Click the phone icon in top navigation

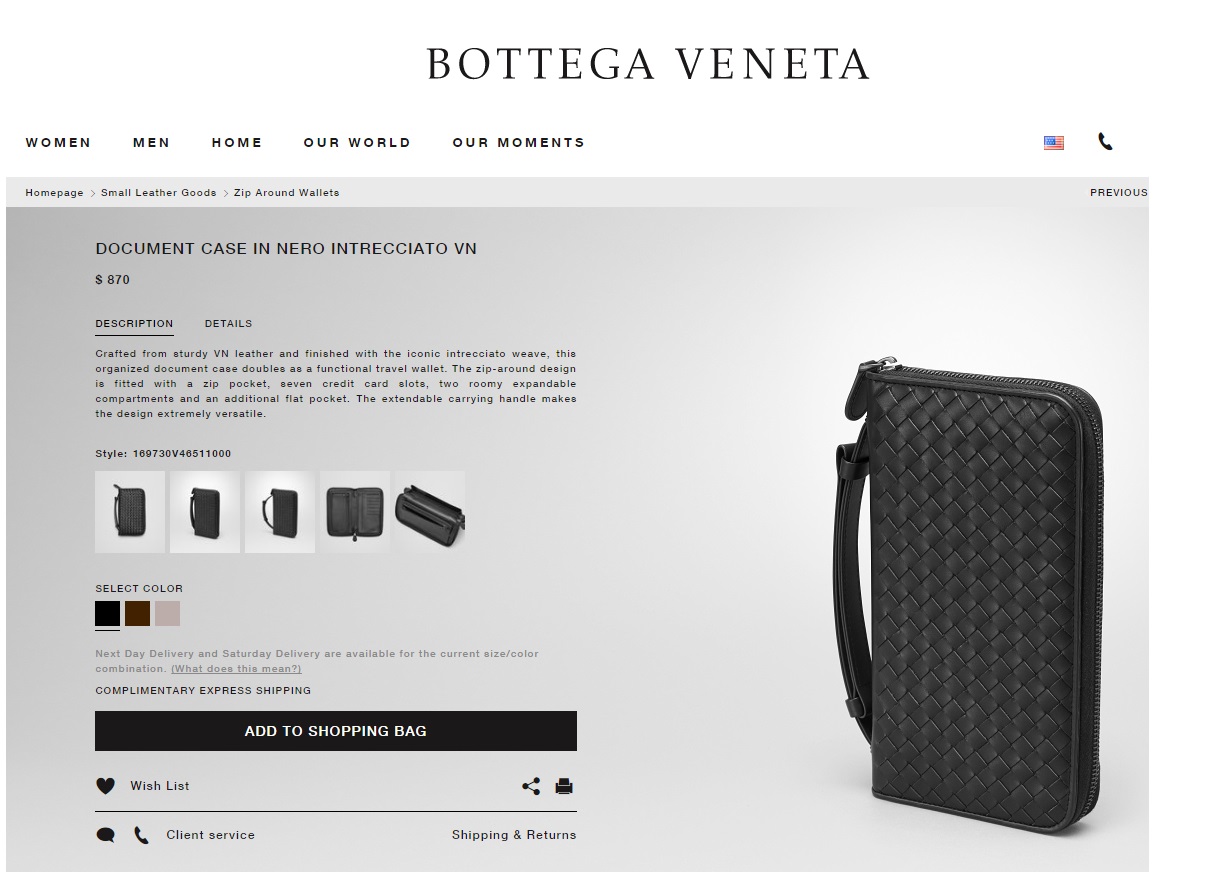pyautogui.click(x=1105, y=142)
